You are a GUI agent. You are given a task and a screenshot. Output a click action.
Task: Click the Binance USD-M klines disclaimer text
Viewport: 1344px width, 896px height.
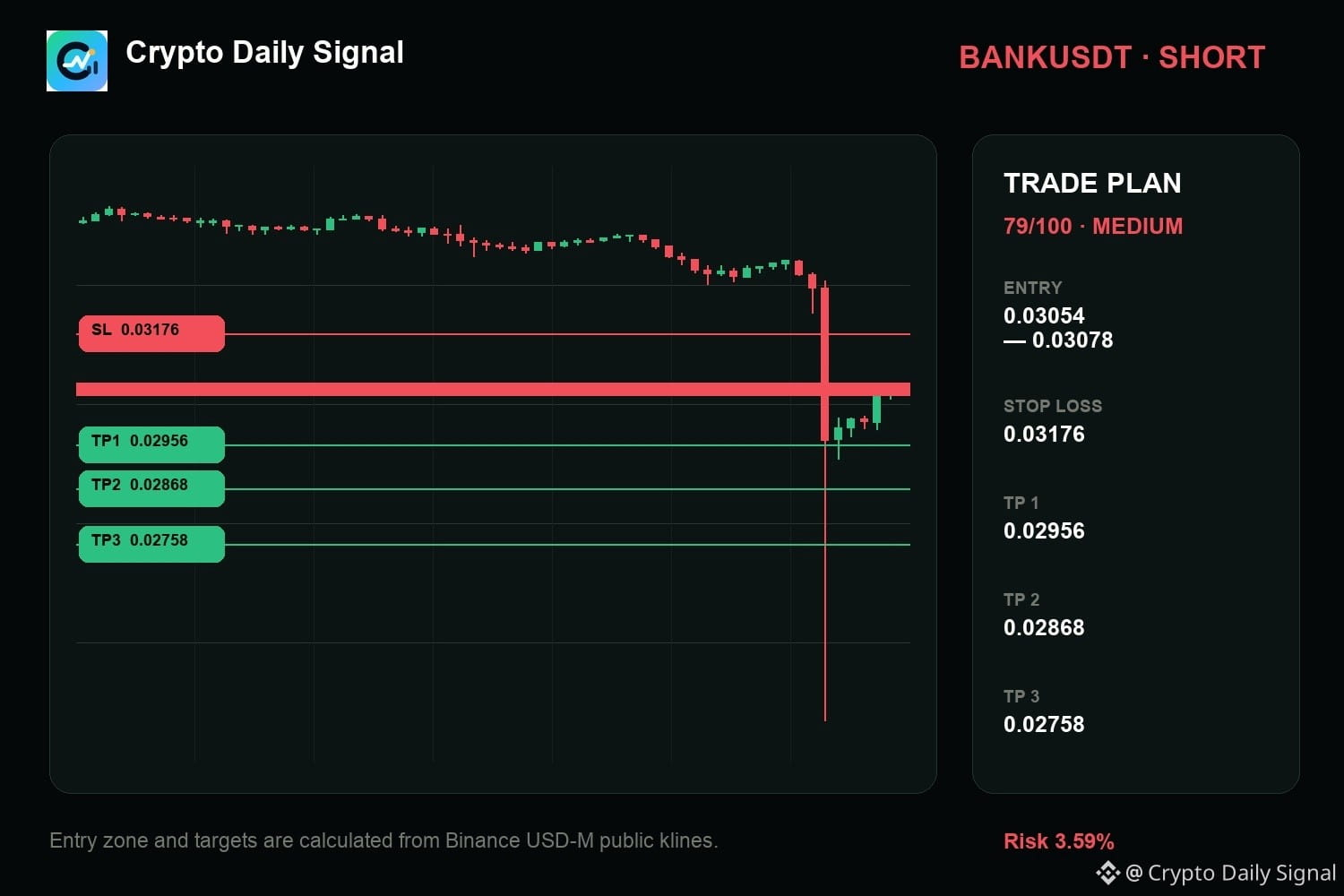[x=383, y=840]
